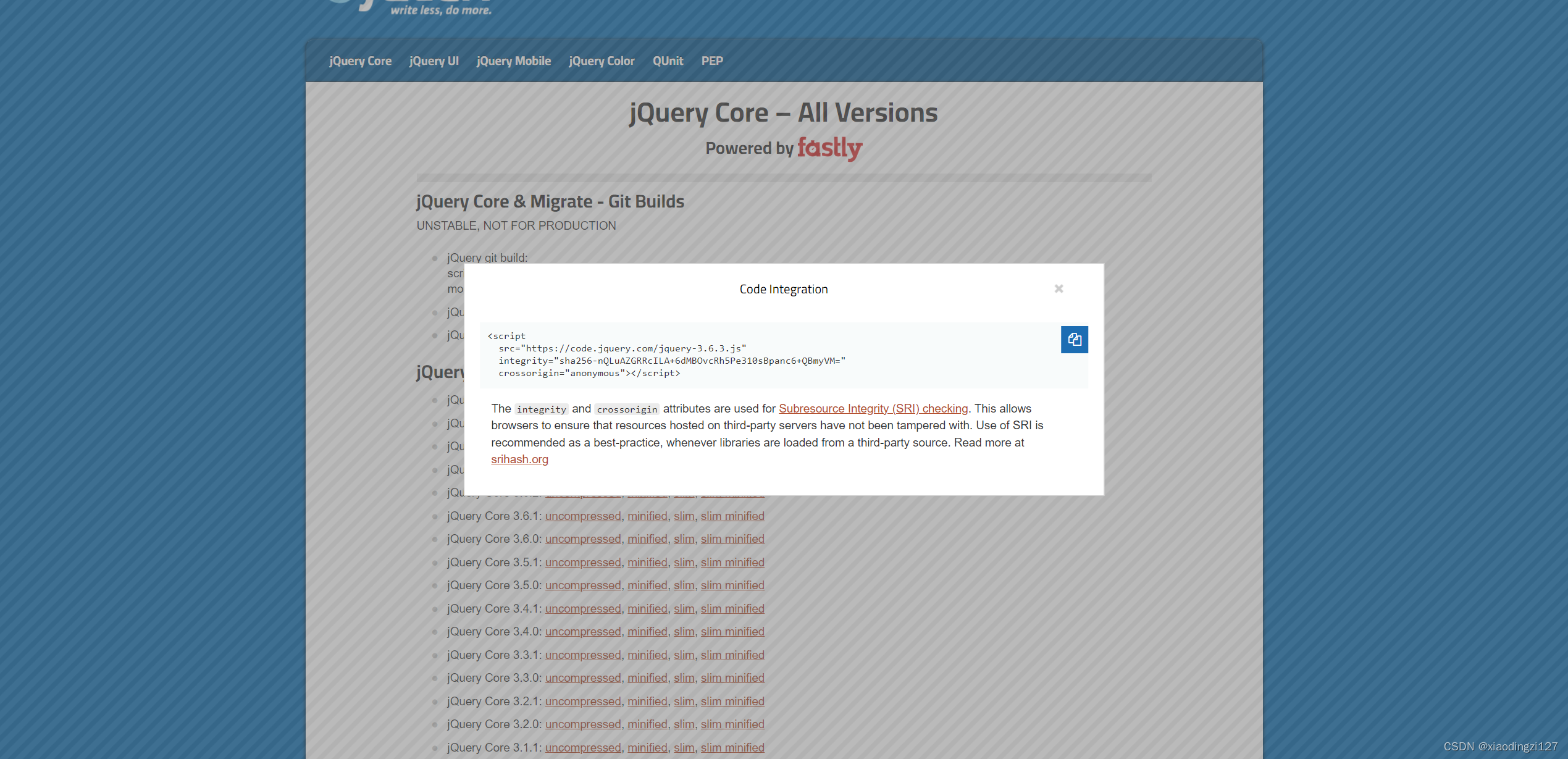Screen dimensions: 1568x759
Task: Visit the srihash.org link
Action: point(519,459)
